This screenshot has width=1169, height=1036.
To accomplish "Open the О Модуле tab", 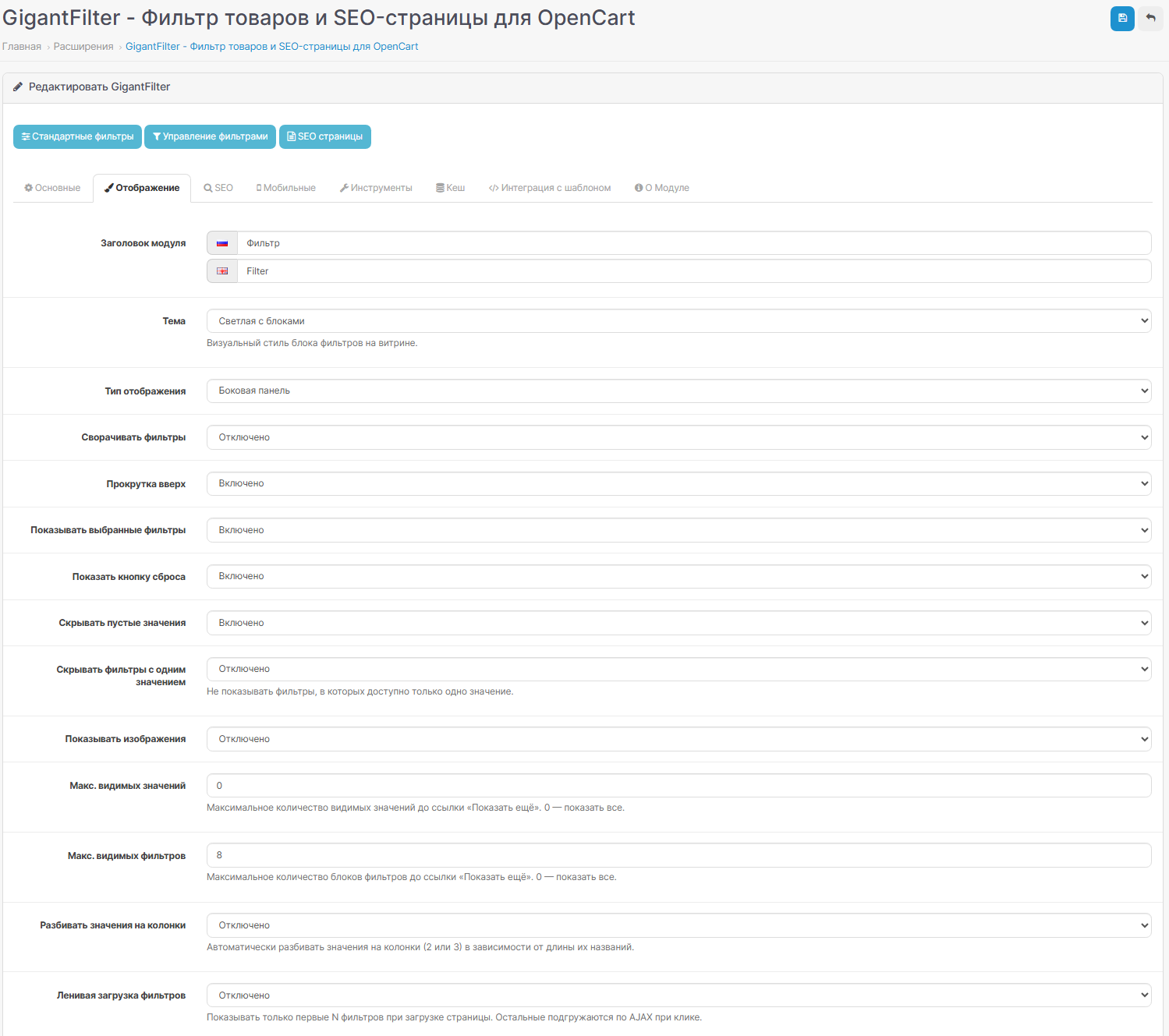I will coord(662,188).
